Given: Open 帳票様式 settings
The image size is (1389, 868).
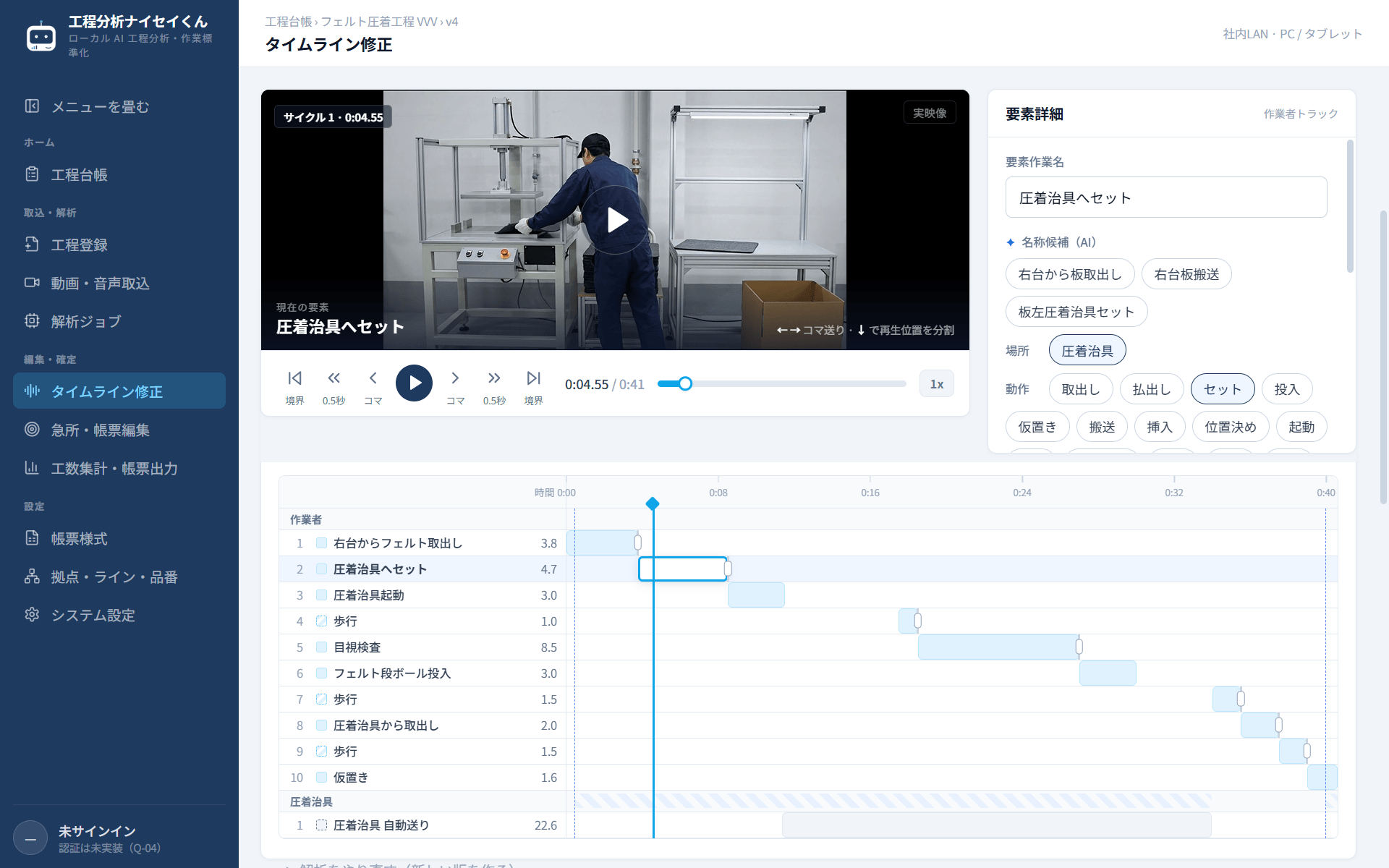Looking at the screenshot, I should (x=119, y=538).
